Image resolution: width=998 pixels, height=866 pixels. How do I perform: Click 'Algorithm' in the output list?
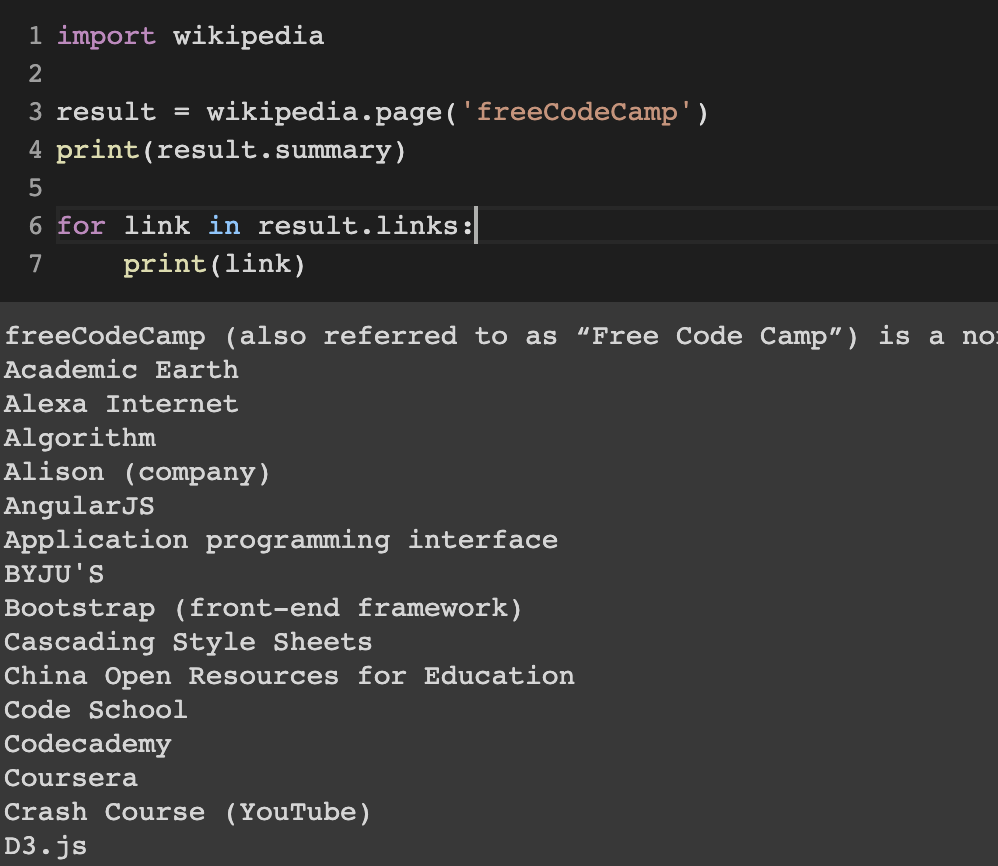click(x=80, y=438)
